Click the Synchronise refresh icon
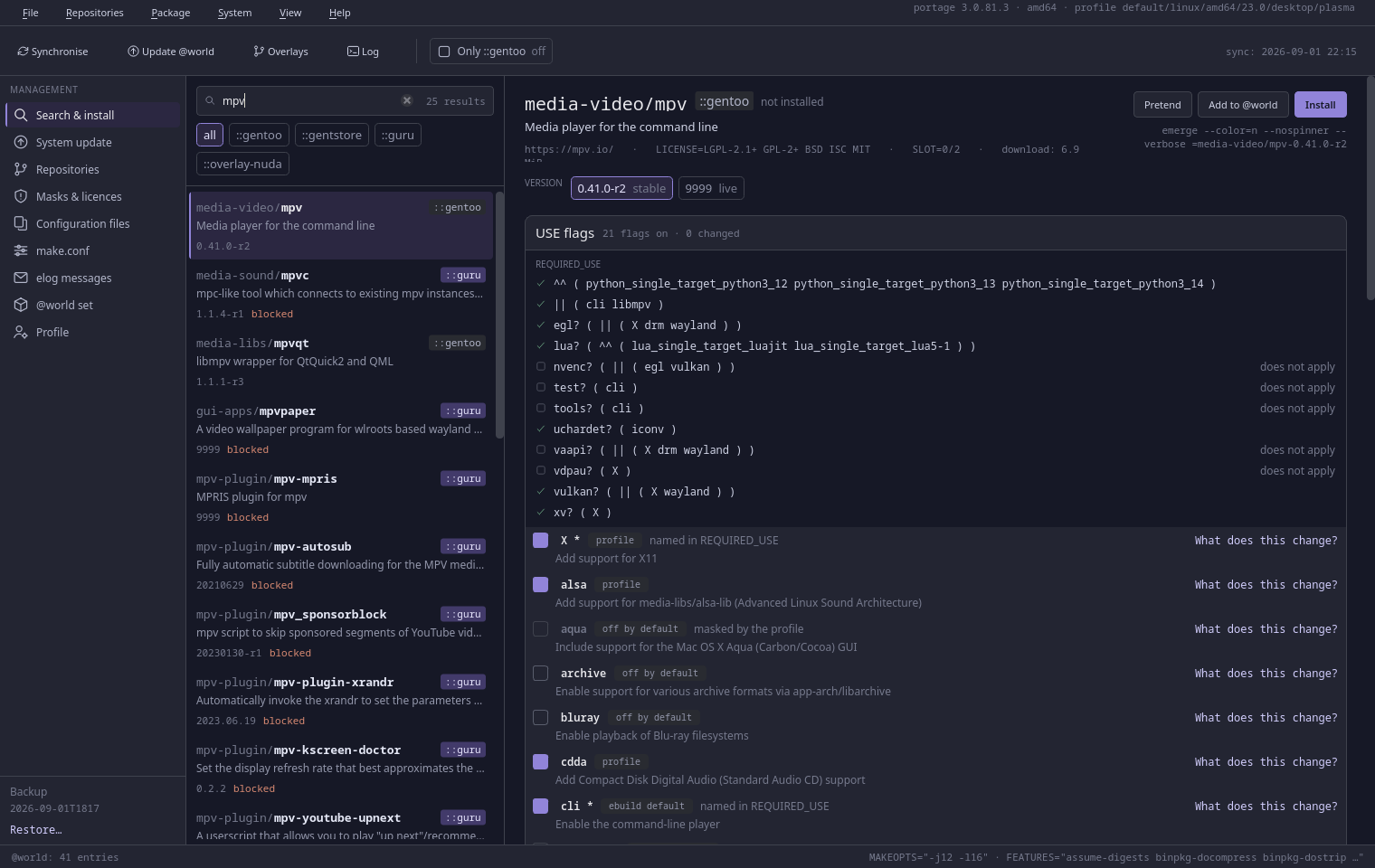Screen dimensions: 1375x868 click(23, 52)
